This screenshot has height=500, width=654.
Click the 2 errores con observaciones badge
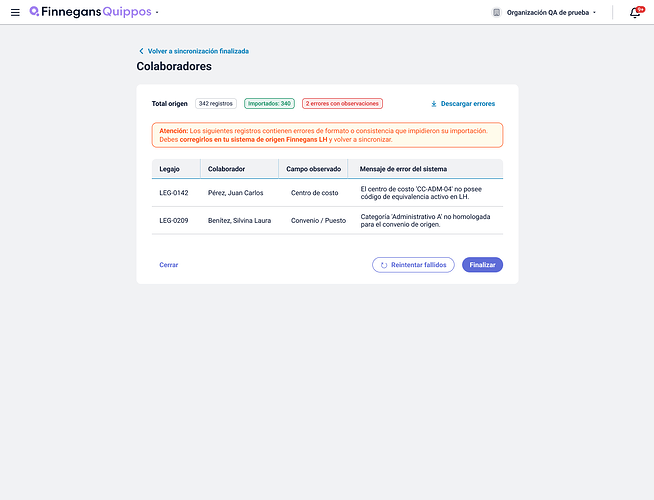(342, 103)
